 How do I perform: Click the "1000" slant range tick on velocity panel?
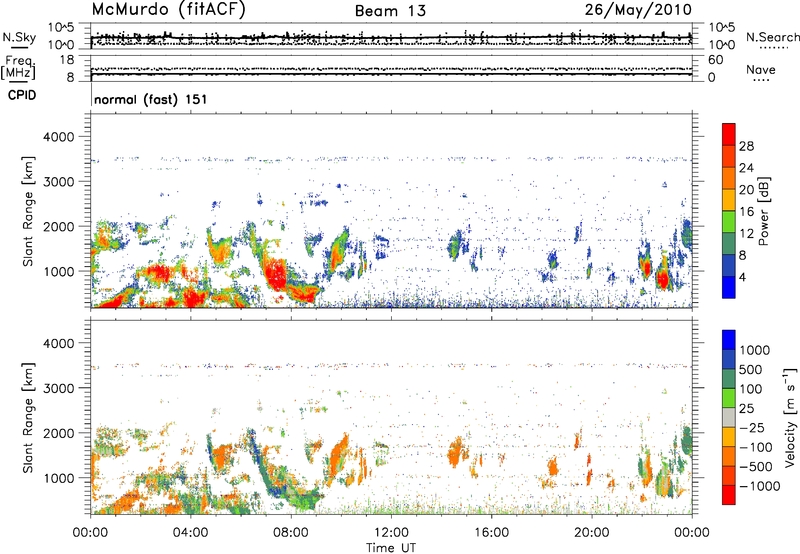pyautogui.click(x=59, y=478)
